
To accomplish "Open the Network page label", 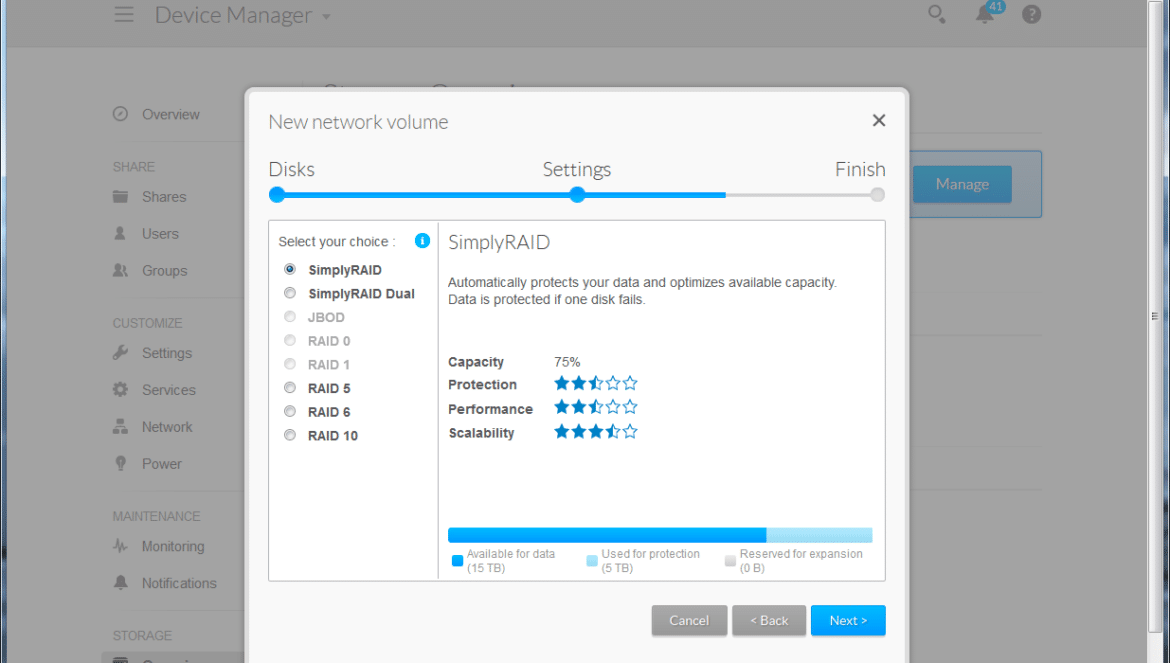I will point(167,427).
